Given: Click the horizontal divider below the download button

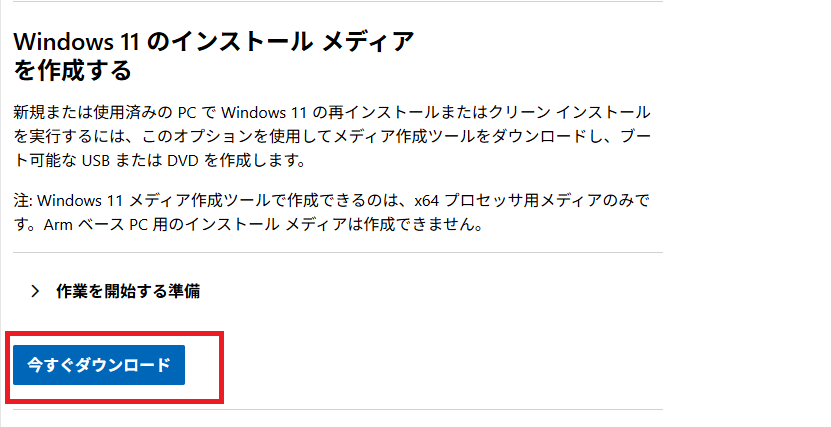Looking at the screenshot, I should [338, 410].
